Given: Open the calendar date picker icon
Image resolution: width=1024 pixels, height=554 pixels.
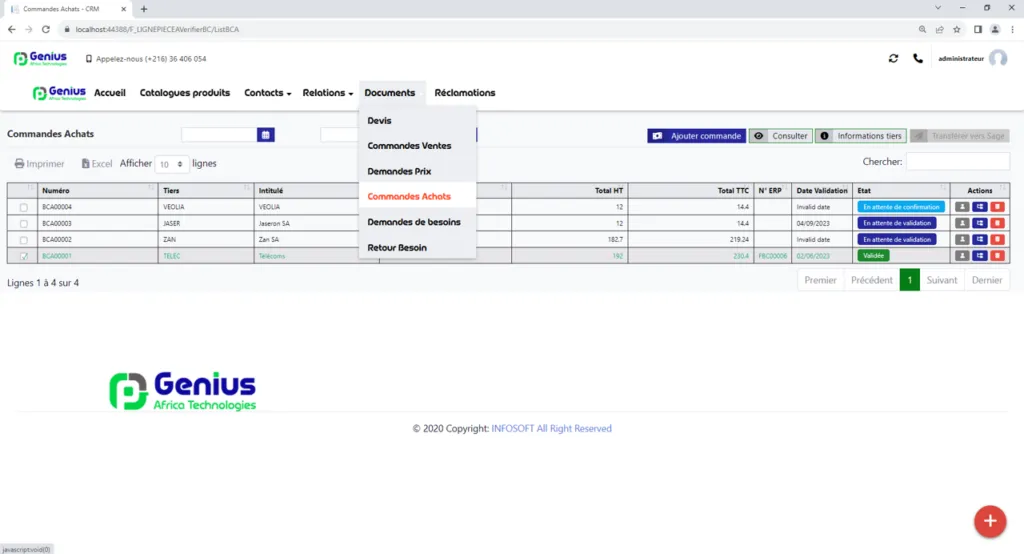Looking at the screenshot, I should tap(266, 135).
